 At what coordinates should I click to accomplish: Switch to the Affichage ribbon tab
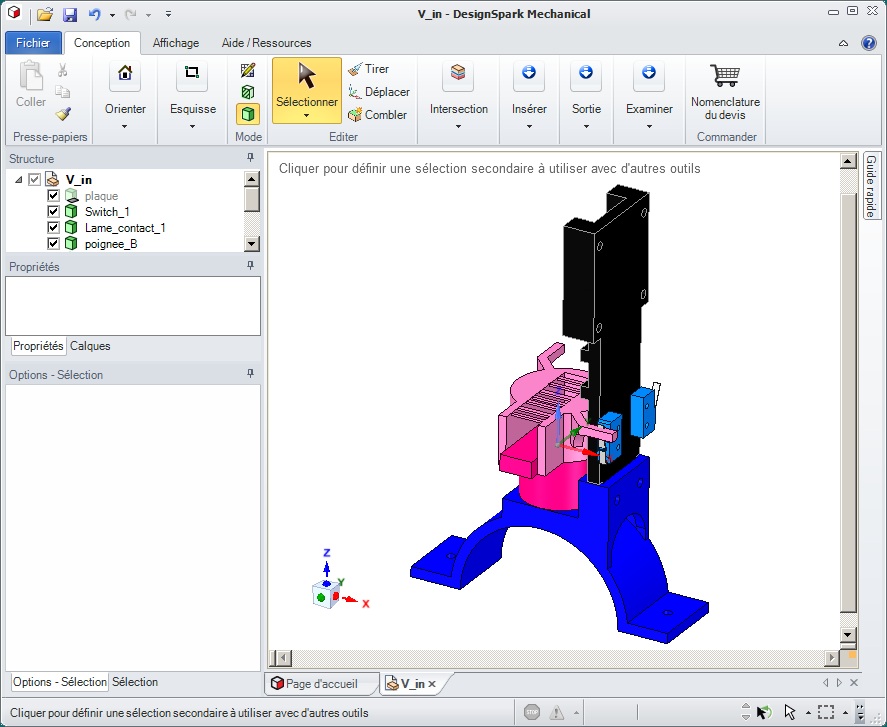[x=176, y=43]
